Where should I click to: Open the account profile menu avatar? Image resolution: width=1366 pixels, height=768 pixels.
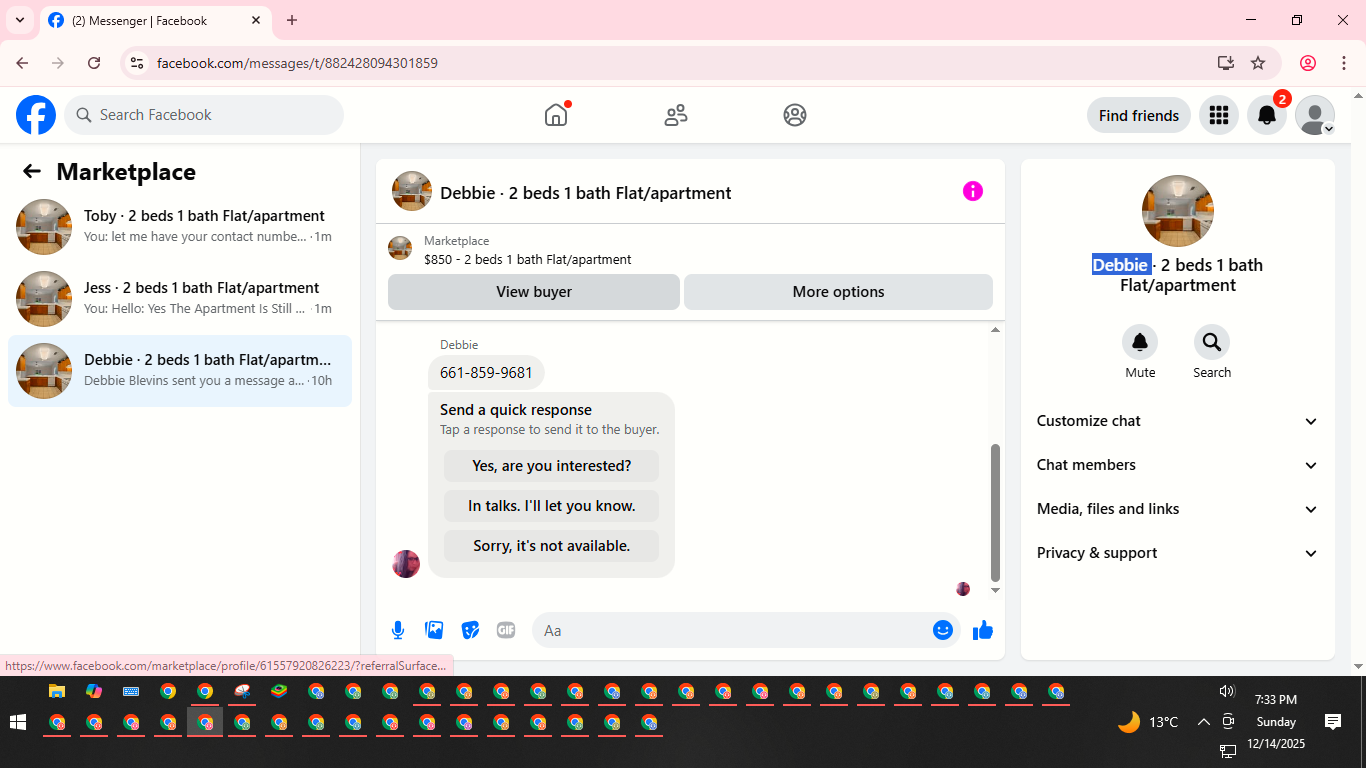coord(1315,115)
